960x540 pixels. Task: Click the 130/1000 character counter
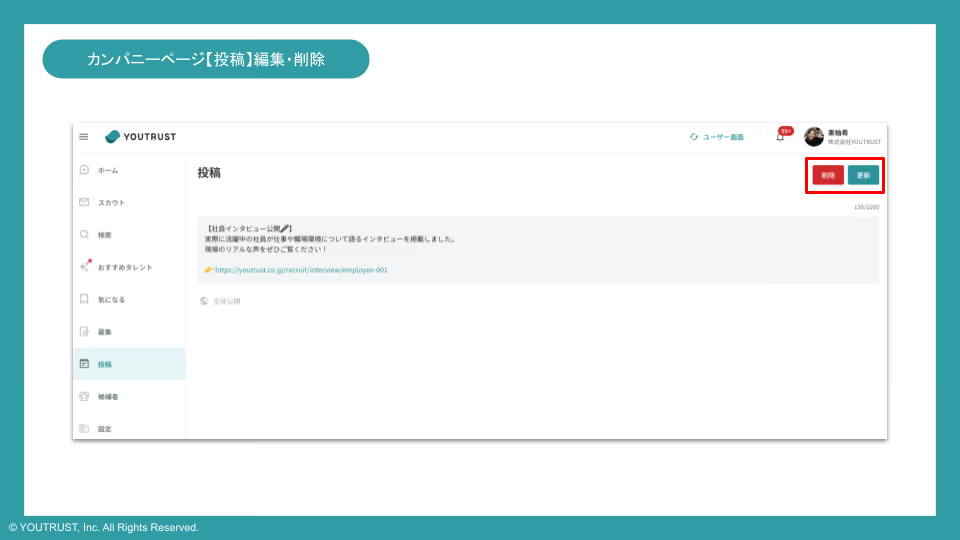pyautogui.click(x=866, y=207)
